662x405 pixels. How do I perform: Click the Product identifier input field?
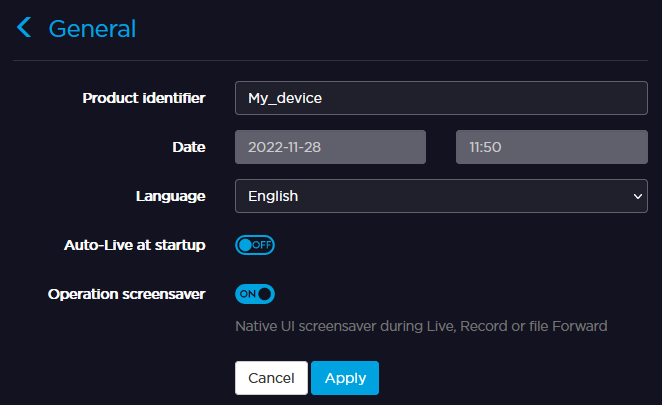[x=441, y=98]
